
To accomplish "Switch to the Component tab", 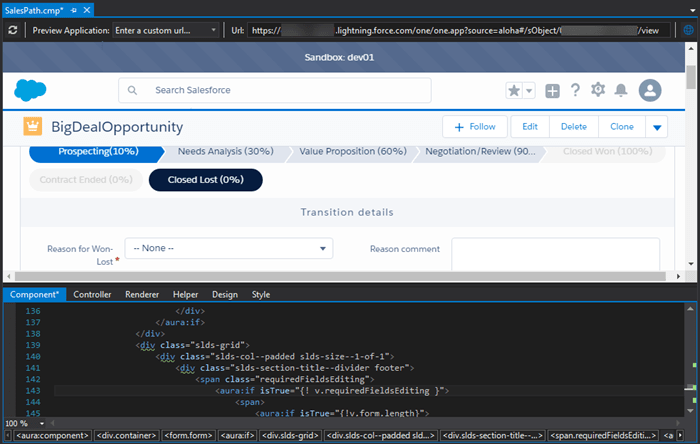I will click(34, 295).
